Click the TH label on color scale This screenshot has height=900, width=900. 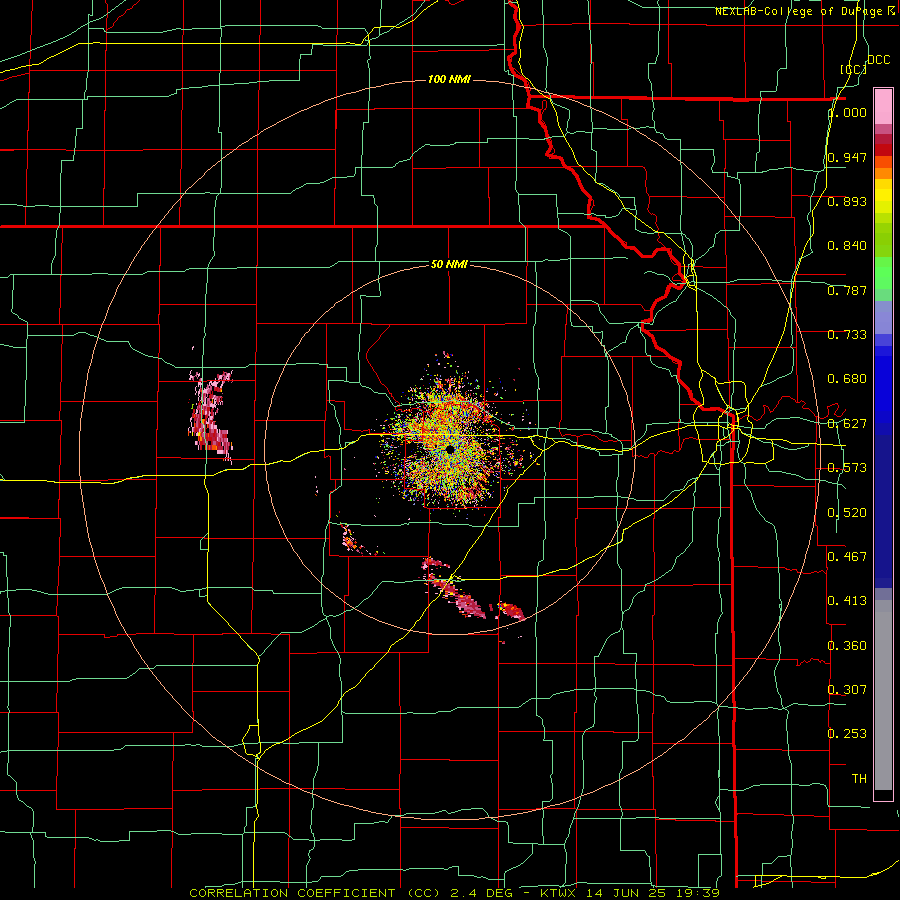(859, 778)
